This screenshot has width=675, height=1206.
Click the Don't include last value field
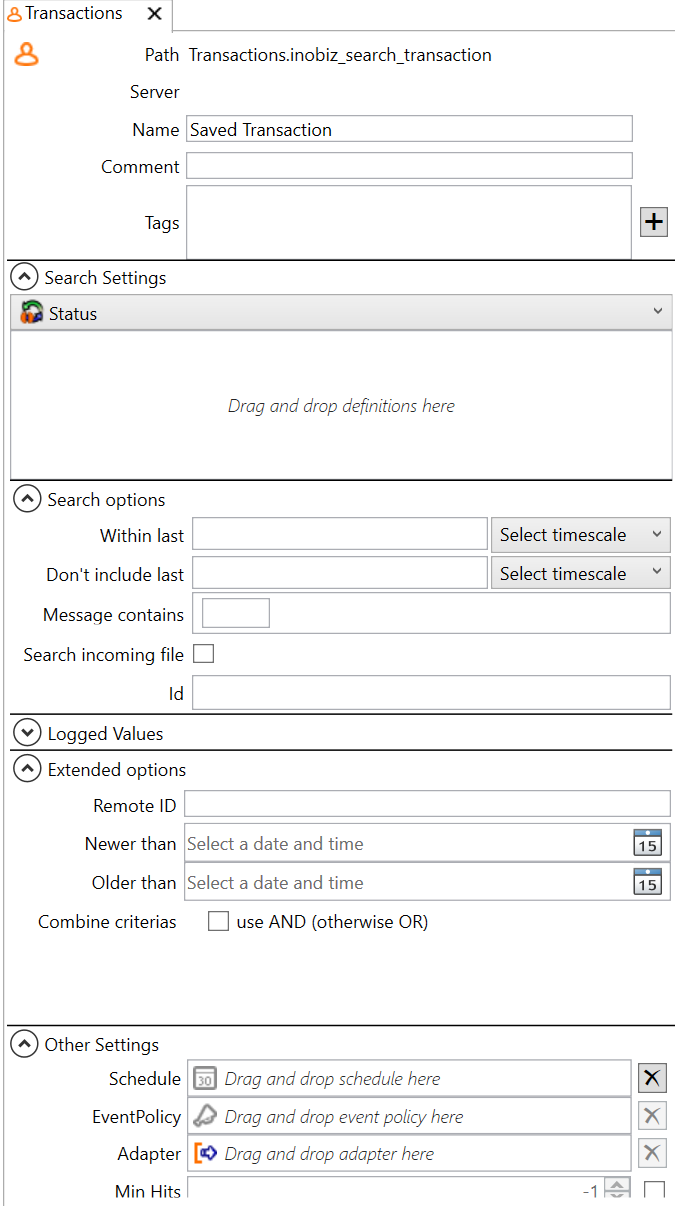[340, 573]
